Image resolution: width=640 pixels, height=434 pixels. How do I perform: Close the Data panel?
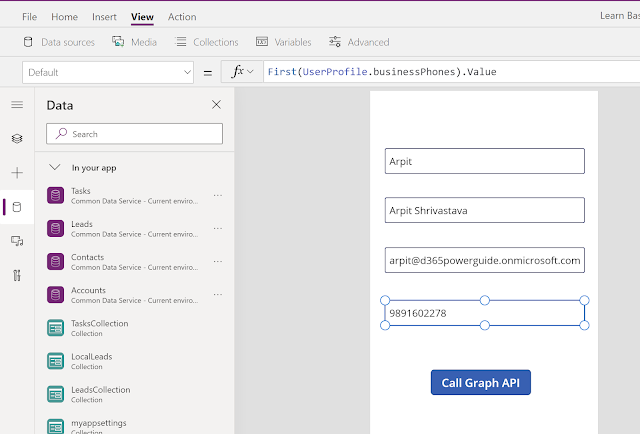[x=216, y=105]
